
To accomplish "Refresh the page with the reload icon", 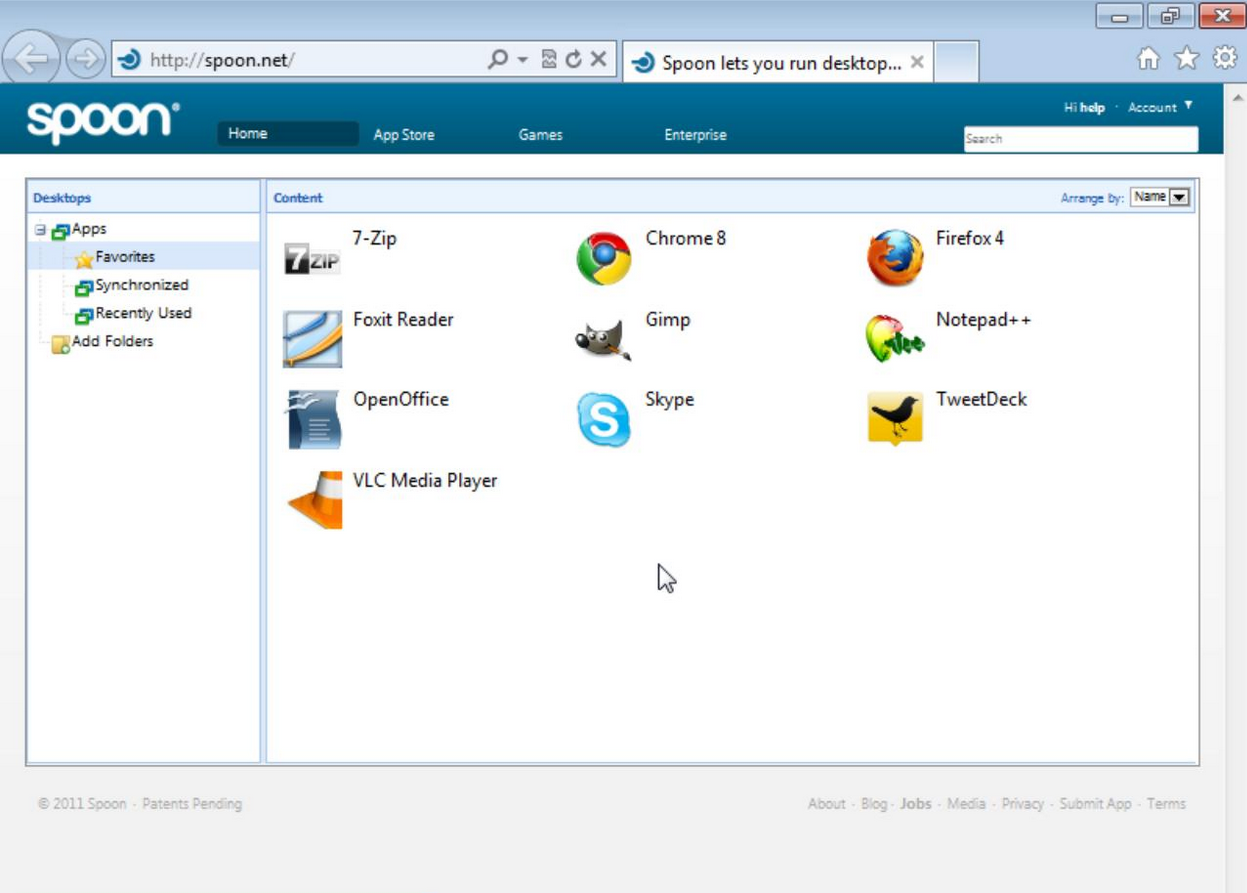I will (x=573, y=60).
